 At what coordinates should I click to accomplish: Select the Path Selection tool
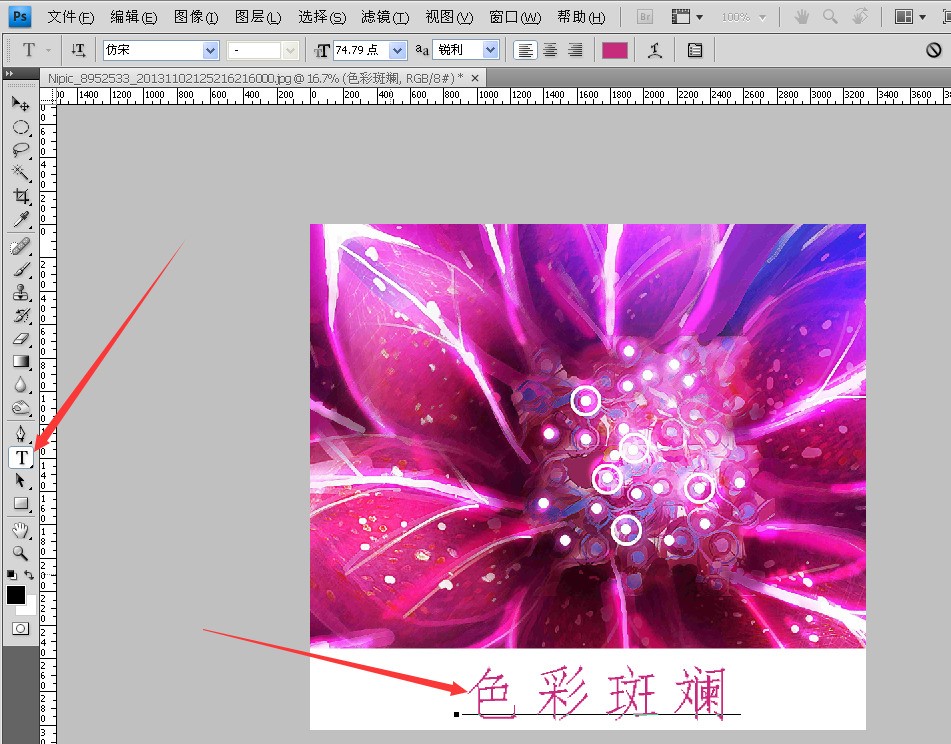tap(21, 481)
